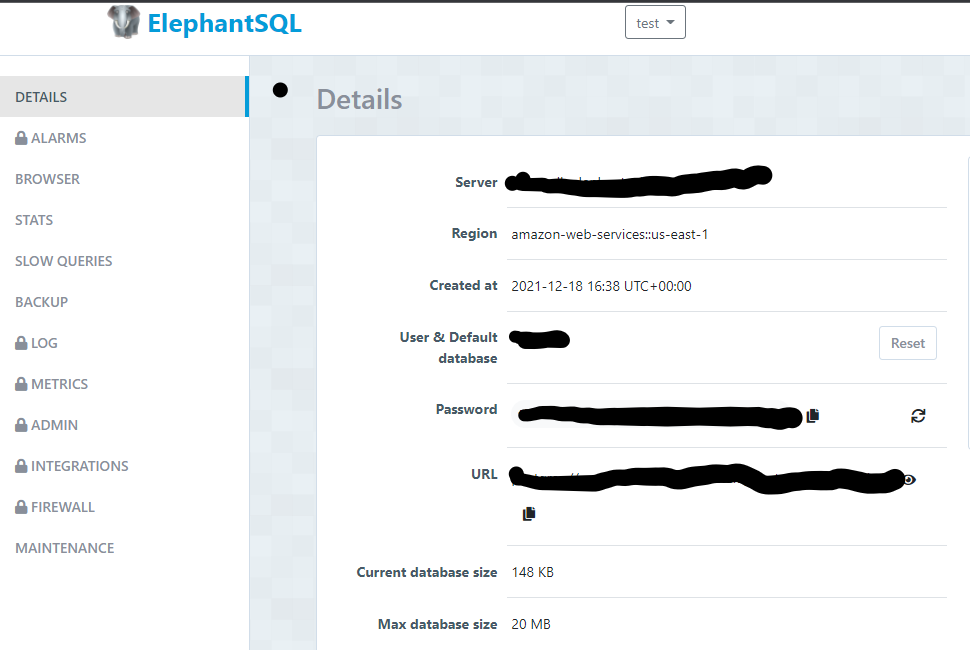Click the lock icon beside Admin
This screenshot has width=970, height=650.
(x=21, y=425)
